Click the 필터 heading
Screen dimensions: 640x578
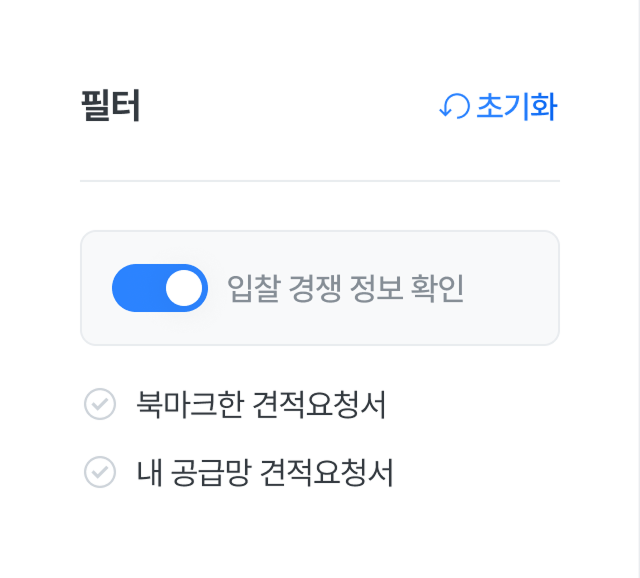tap(110, 106)
